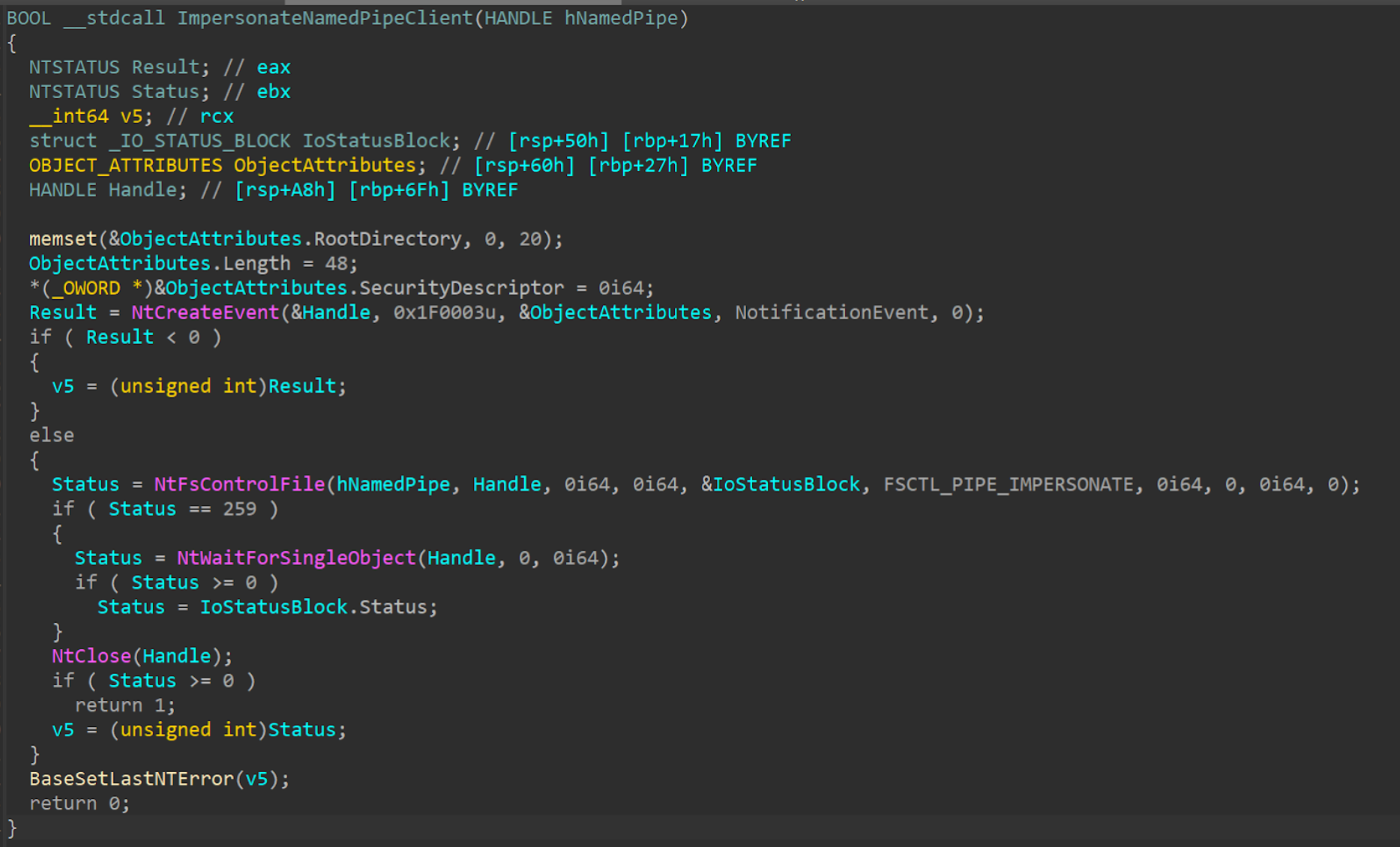The image size is (1400, 847).
Task: Click the NTSTATUS Result declaration
Action: (x=118, y=67)
